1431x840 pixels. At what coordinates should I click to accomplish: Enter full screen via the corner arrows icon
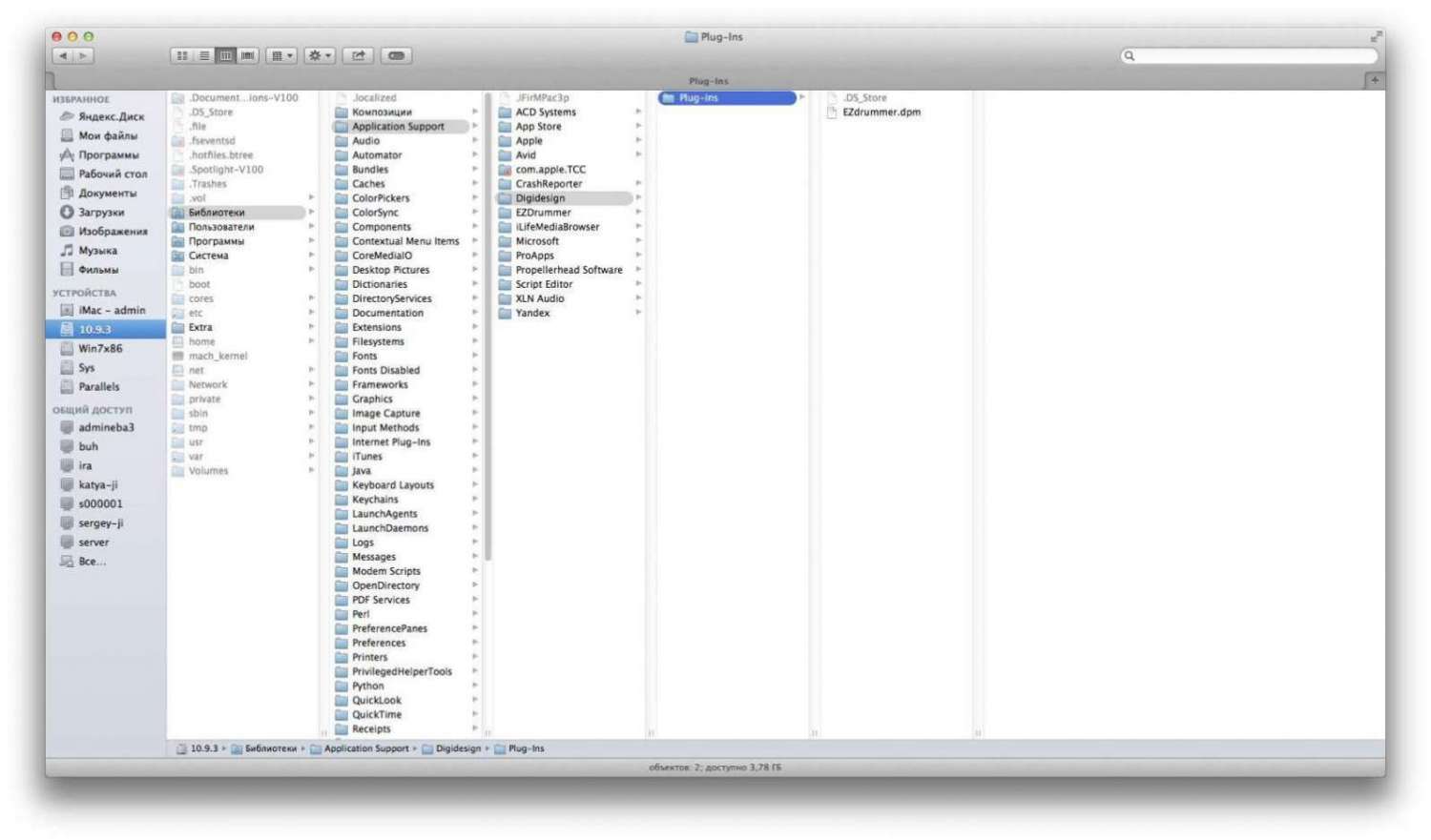pos(1376,37)
